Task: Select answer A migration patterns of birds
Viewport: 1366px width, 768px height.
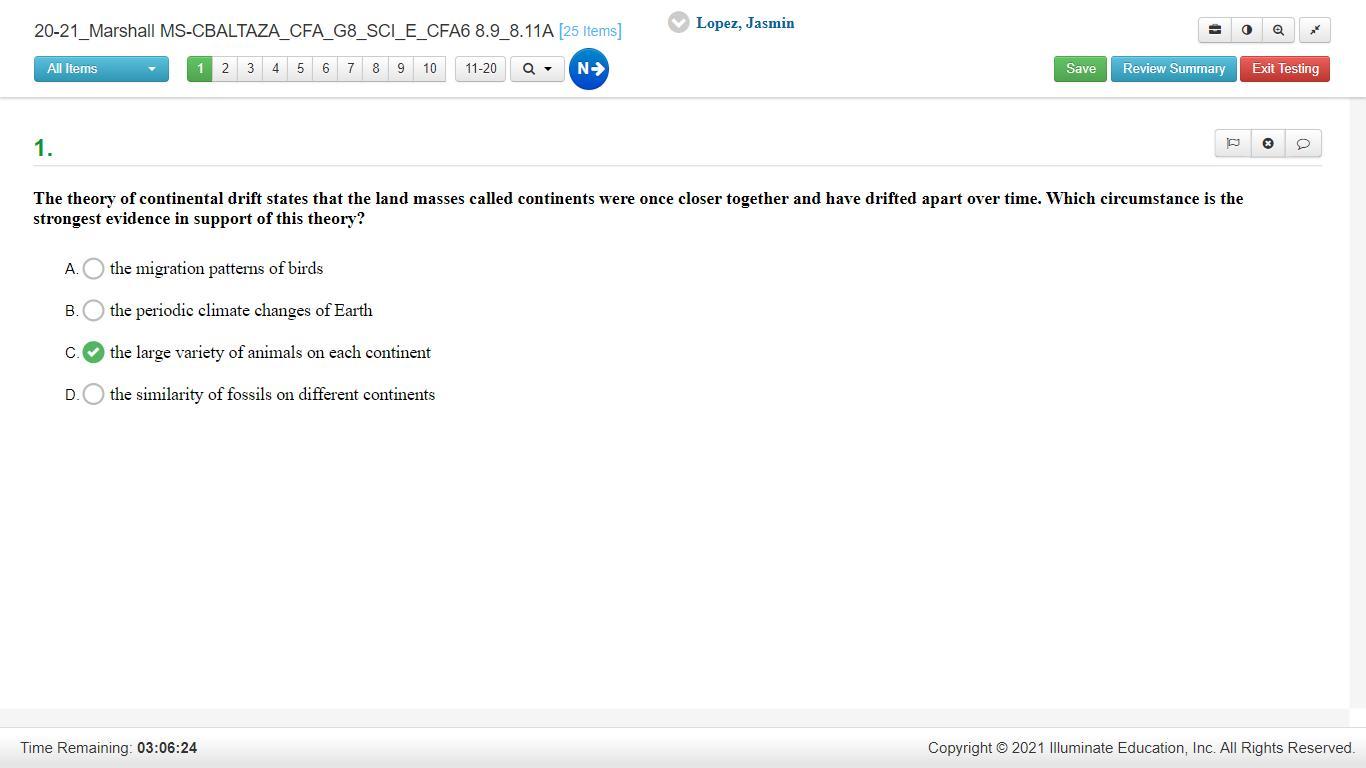Action: [x=93, y=269]
